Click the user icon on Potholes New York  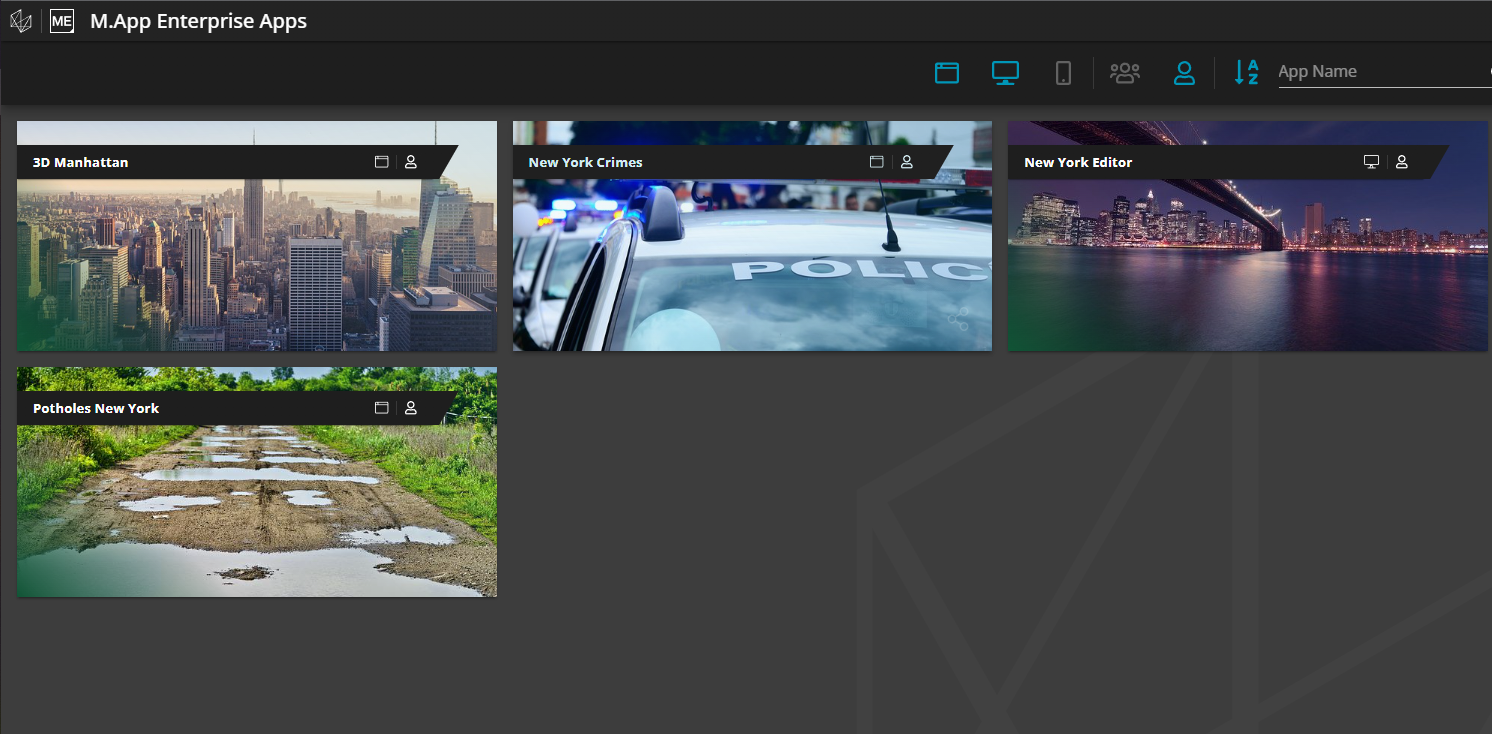411,408
